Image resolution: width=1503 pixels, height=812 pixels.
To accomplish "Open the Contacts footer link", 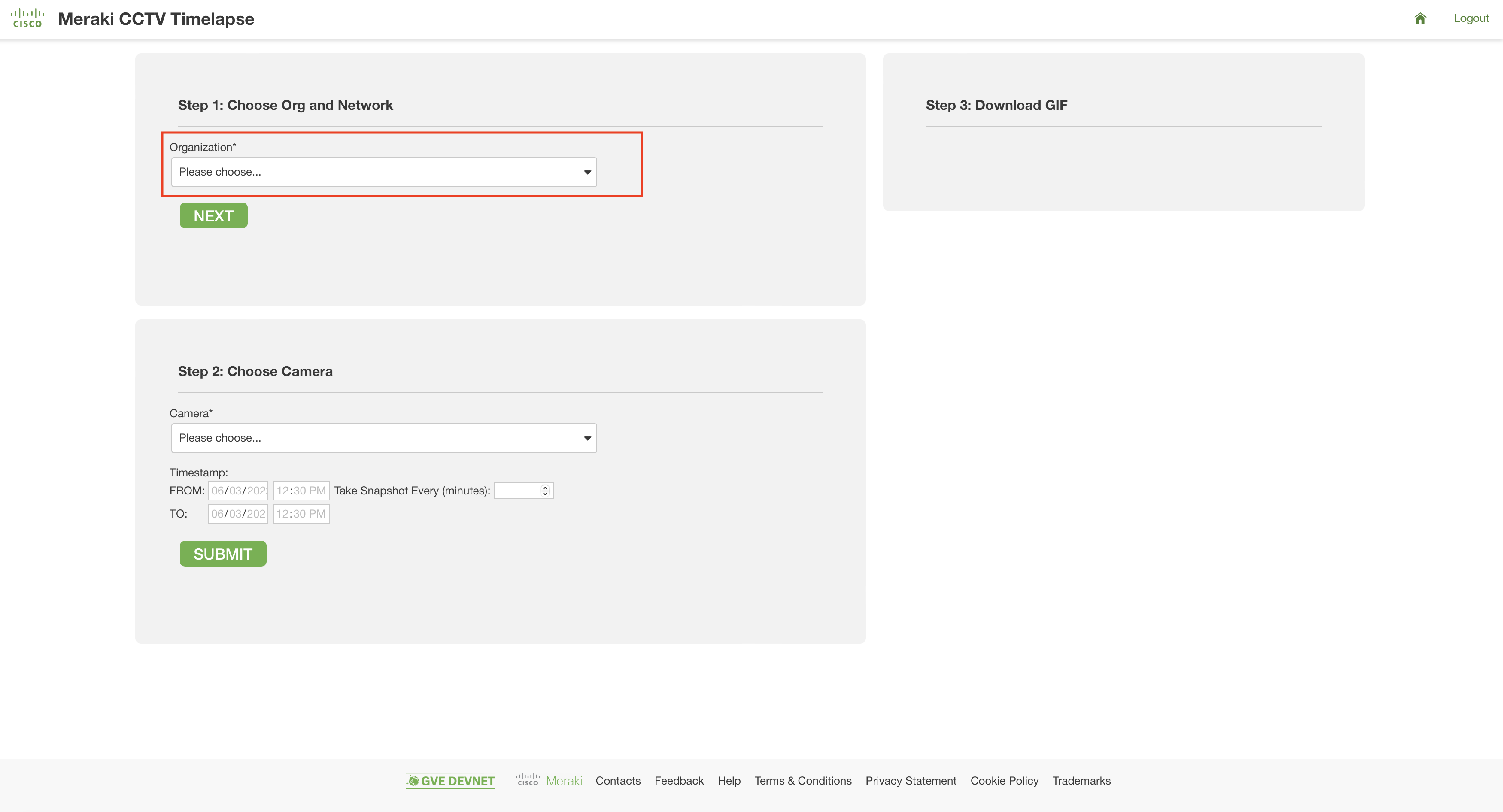I will pos(618,781).
